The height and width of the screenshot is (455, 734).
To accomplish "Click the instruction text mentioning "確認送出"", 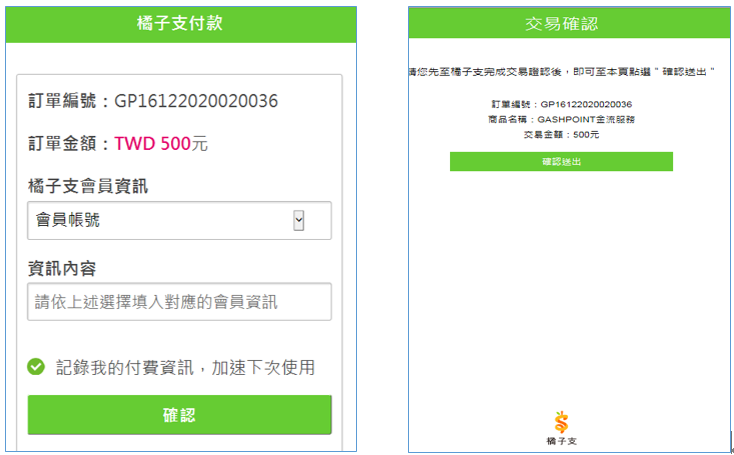I will pyautogui.click(x=562, y=73).
